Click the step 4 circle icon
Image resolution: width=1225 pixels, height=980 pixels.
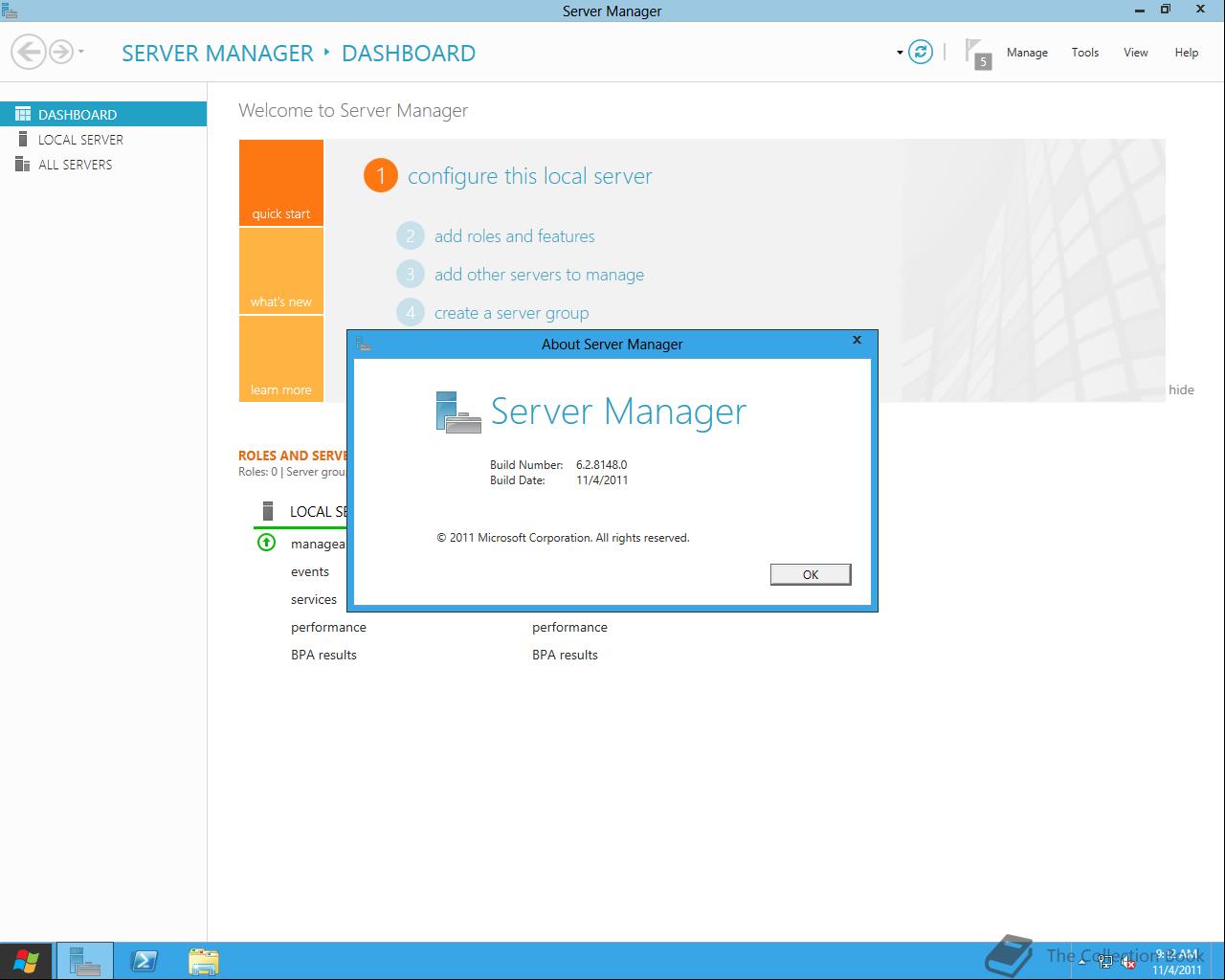(411, 312)
